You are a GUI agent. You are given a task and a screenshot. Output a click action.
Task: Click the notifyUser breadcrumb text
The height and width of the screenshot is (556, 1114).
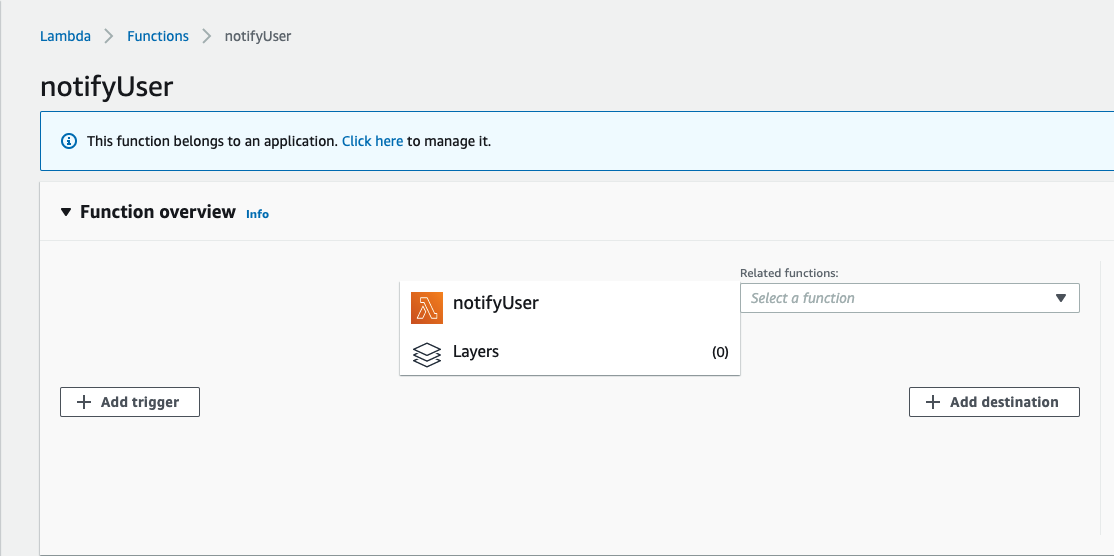[258, 36]
